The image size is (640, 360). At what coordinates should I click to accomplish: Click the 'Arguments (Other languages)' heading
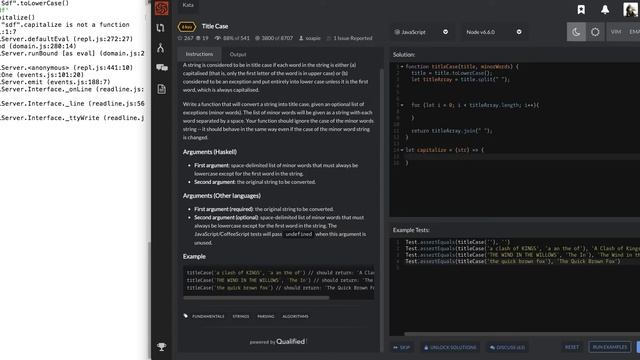coord(222,196)
